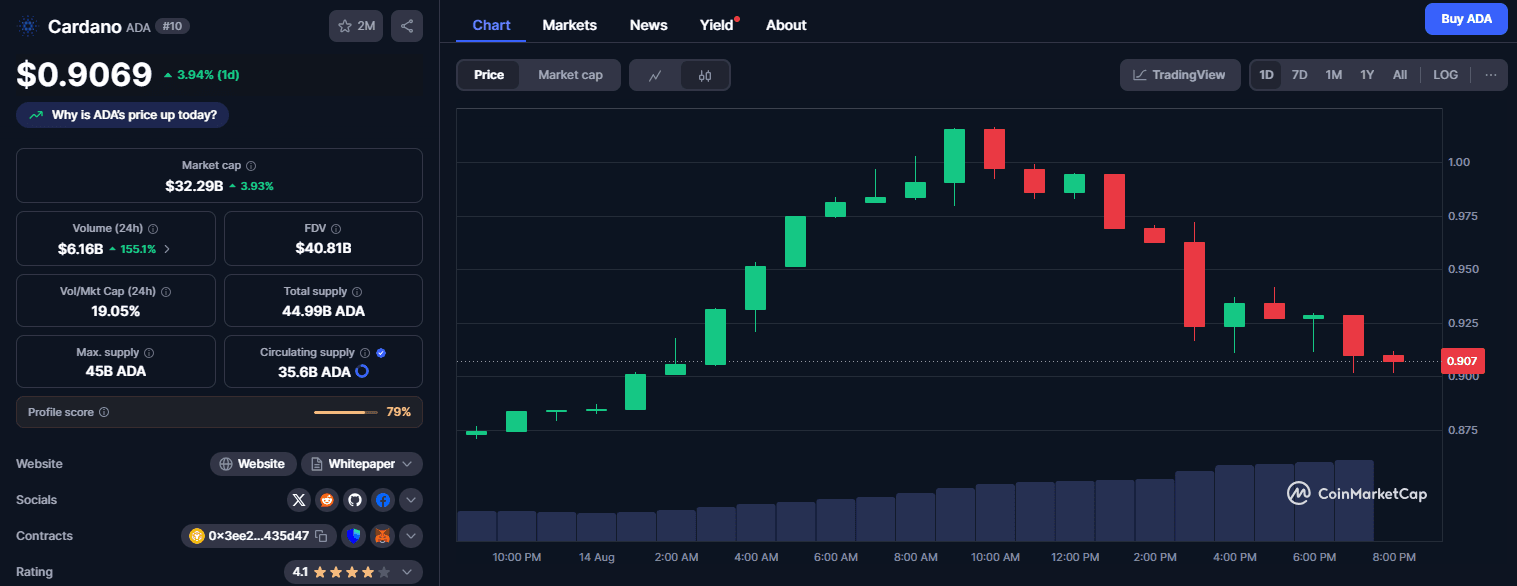Click the verified badge beside Circulating supply

(x=381, y=353)
